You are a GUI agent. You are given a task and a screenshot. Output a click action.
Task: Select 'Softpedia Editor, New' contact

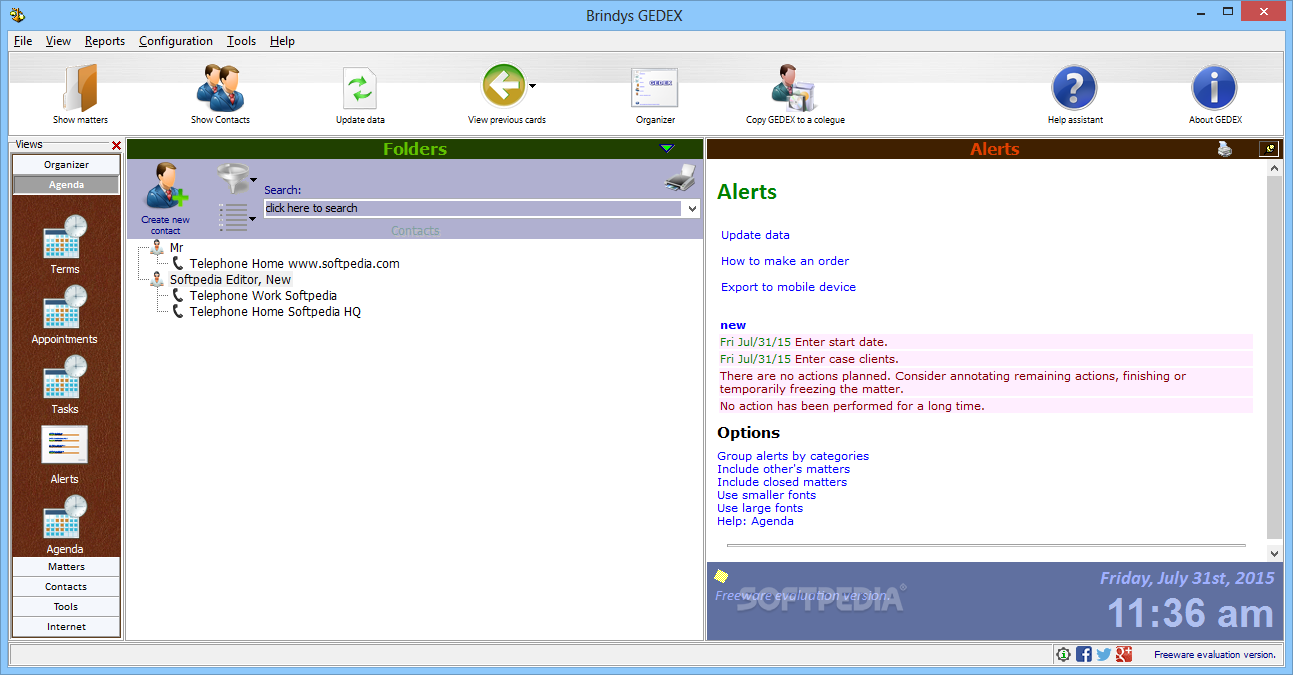click(230, 280)
